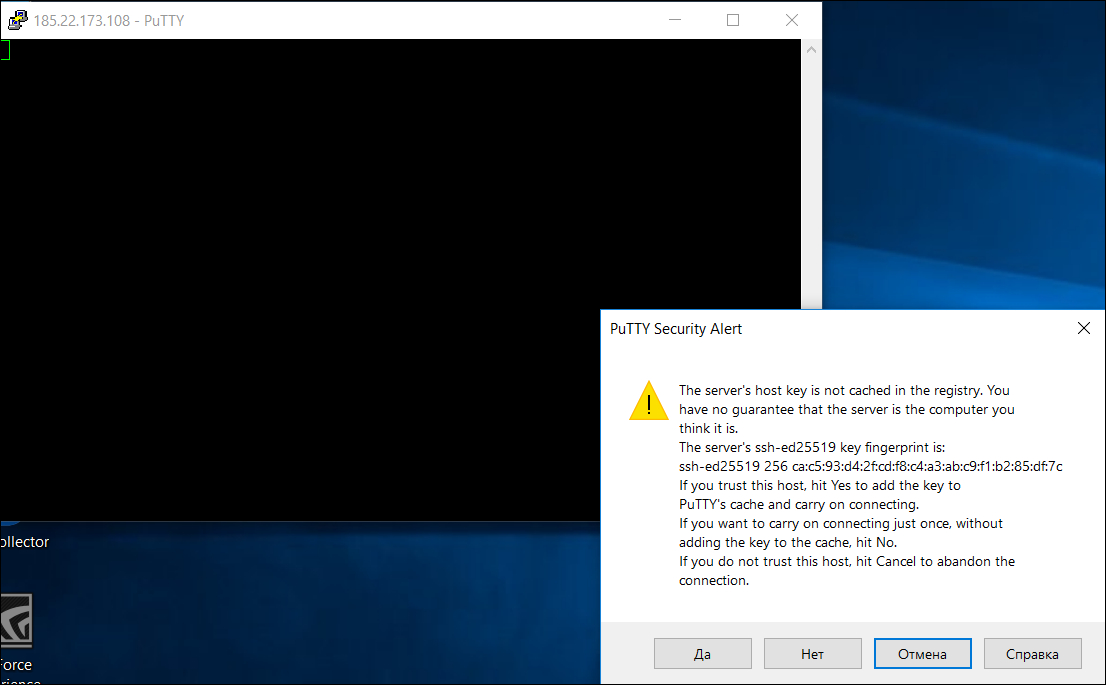Image resolution: width=1106 pixels, height=685 pixels.
Task: Click the PuTTY Security Alert dialog title
Action: point(675,328)
